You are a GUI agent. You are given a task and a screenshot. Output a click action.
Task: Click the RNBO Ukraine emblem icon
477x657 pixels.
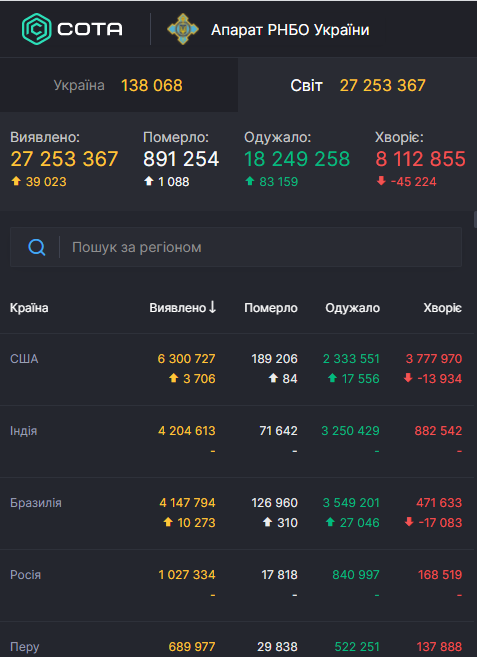[183, 29]
